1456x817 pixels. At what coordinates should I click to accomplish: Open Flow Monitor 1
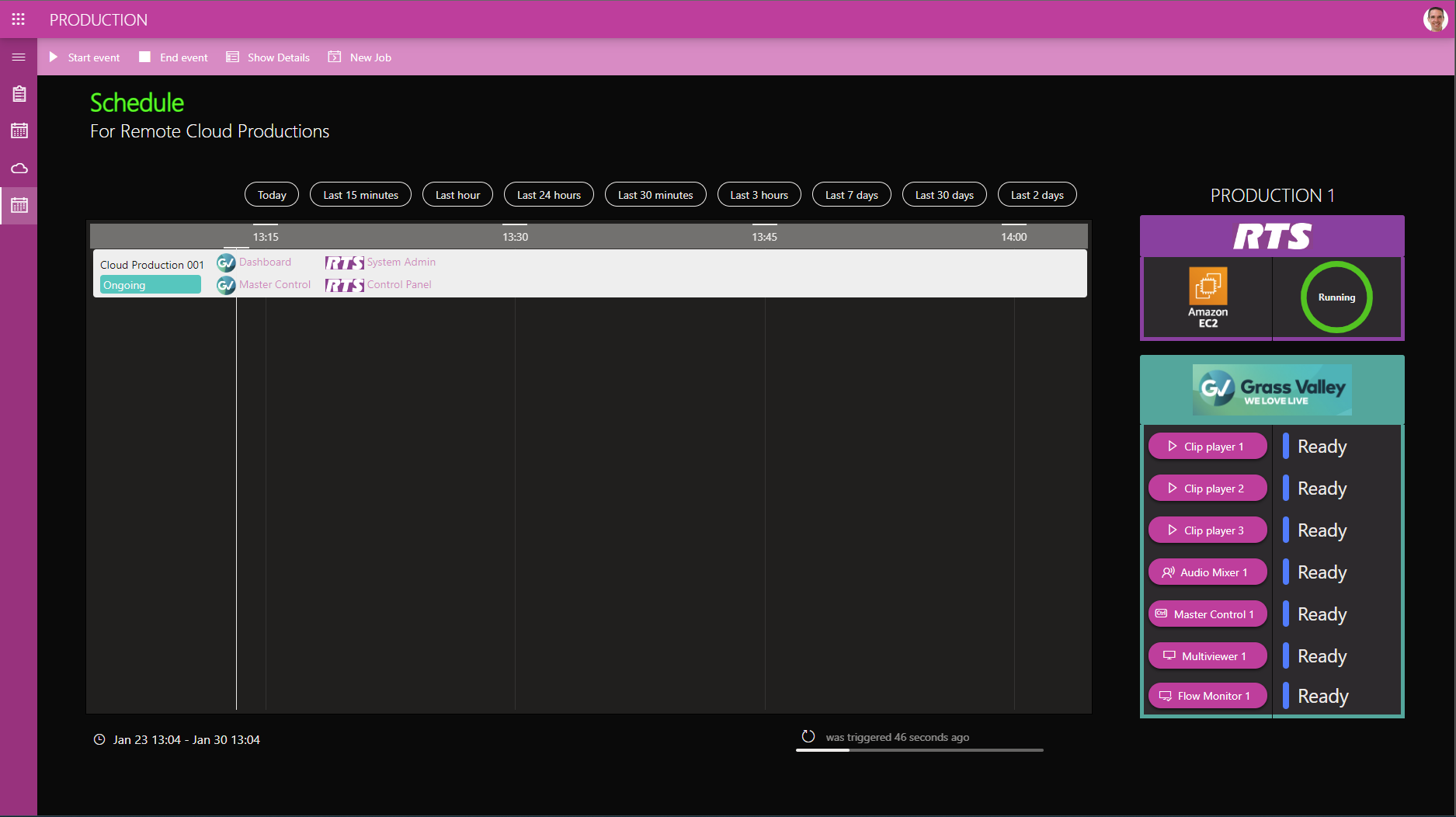[1208, 696]
